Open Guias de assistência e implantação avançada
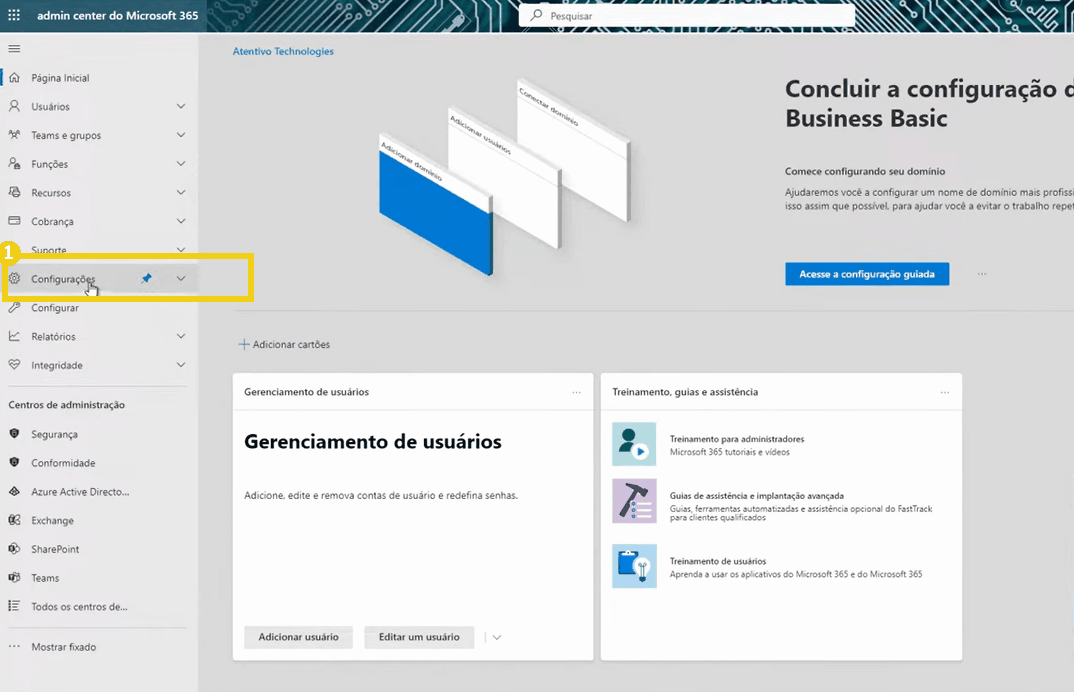The width and height of the screenshot is (1074, 692). coord(756,495)
